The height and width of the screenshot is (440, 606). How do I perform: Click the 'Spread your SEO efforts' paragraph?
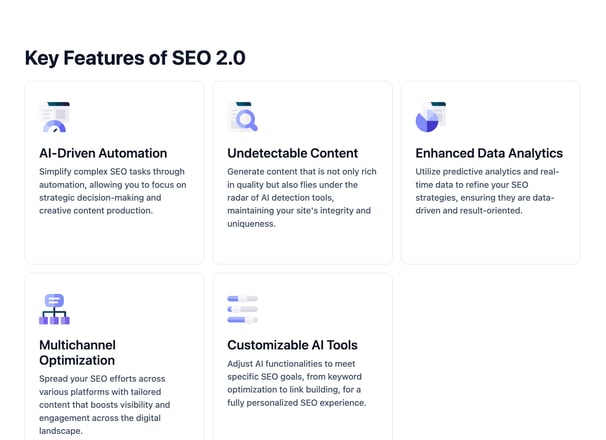[x=104, y=405]
